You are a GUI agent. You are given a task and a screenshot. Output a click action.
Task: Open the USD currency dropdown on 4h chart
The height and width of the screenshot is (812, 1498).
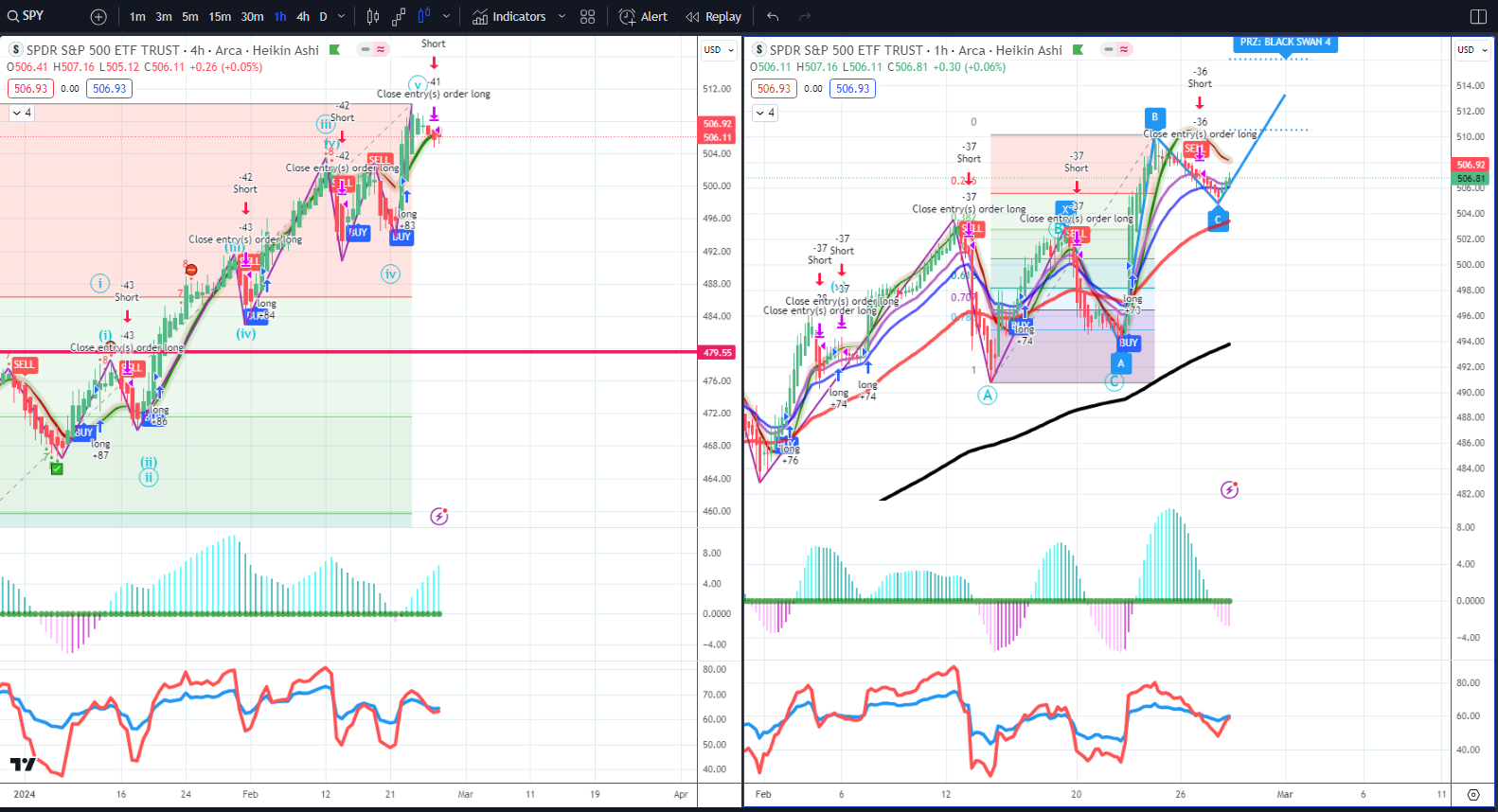[x=719, y=49]
